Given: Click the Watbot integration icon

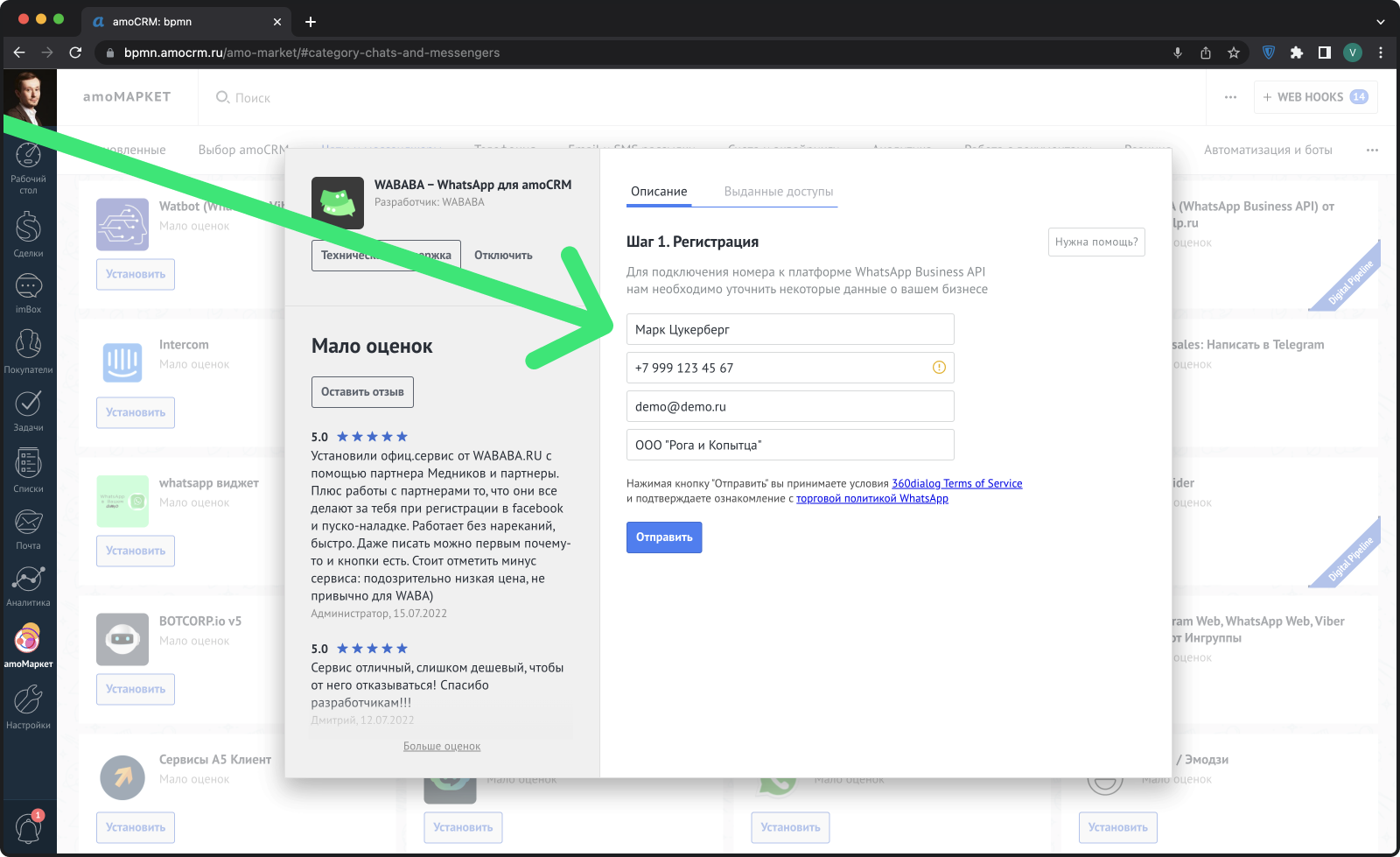Looking at the screenshot, I should (122, 224).
